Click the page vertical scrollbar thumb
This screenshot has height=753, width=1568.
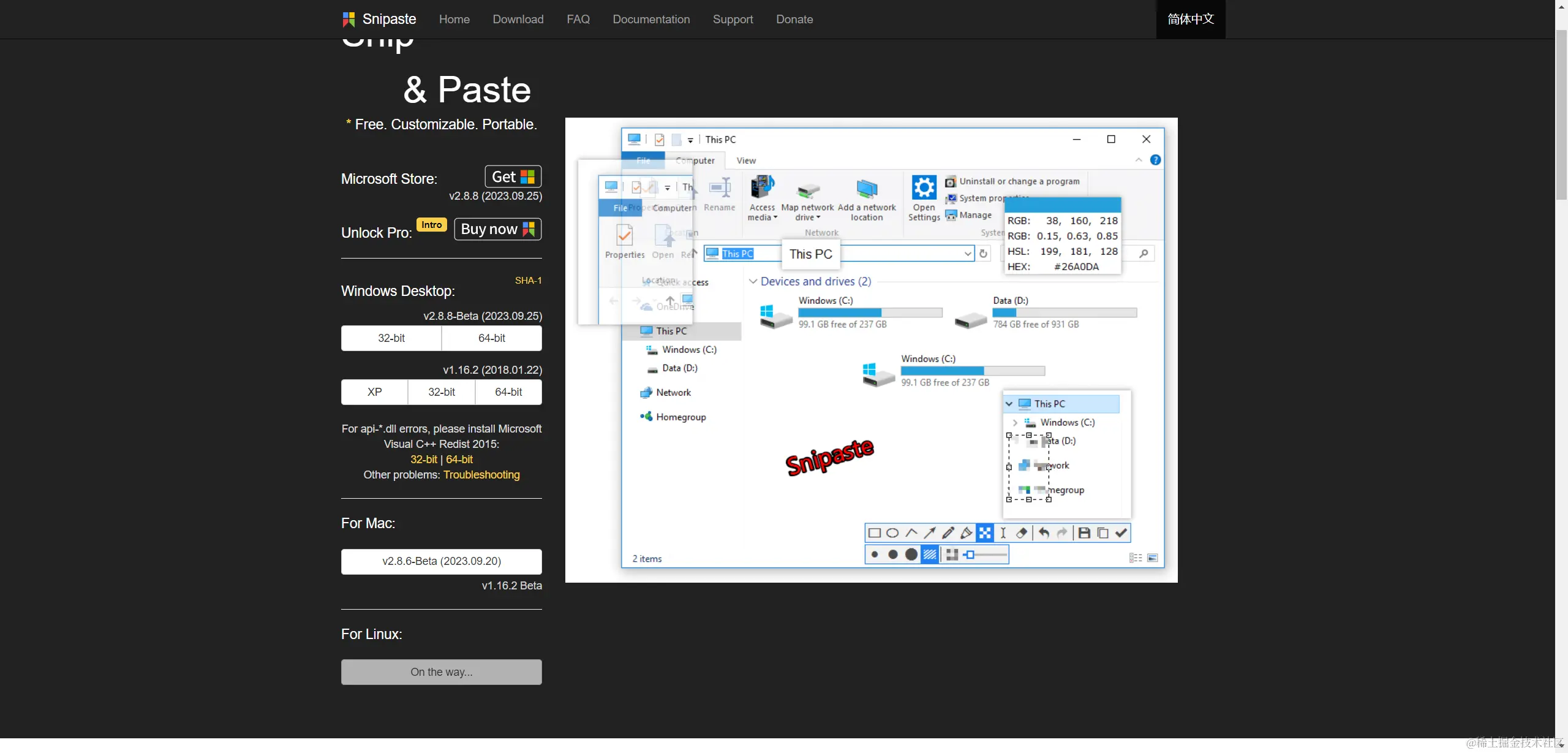pyautogui.click(x=1562, y=113)
